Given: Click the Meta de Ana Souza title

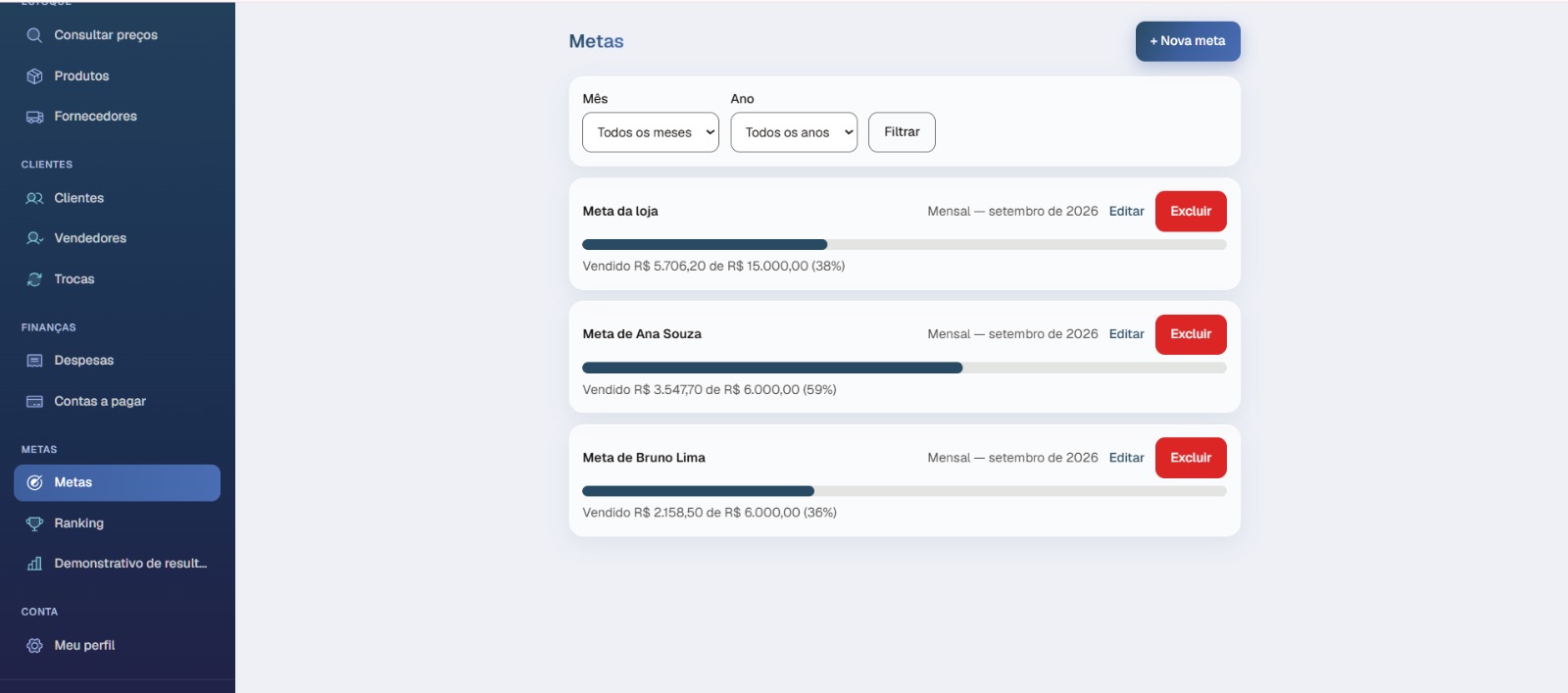Looking at the screenshot, I should click(x=642, y=334).
